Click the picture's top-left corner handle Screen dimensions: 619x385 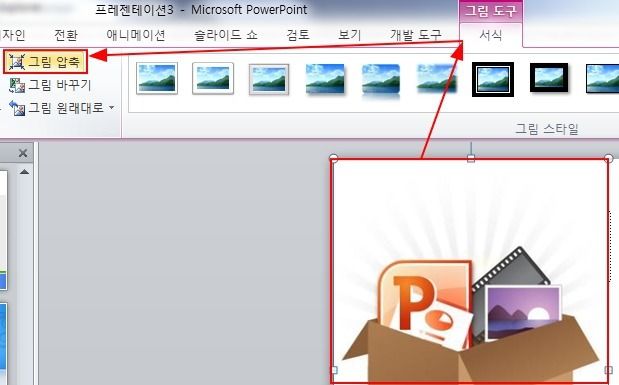tap(334, 158)
